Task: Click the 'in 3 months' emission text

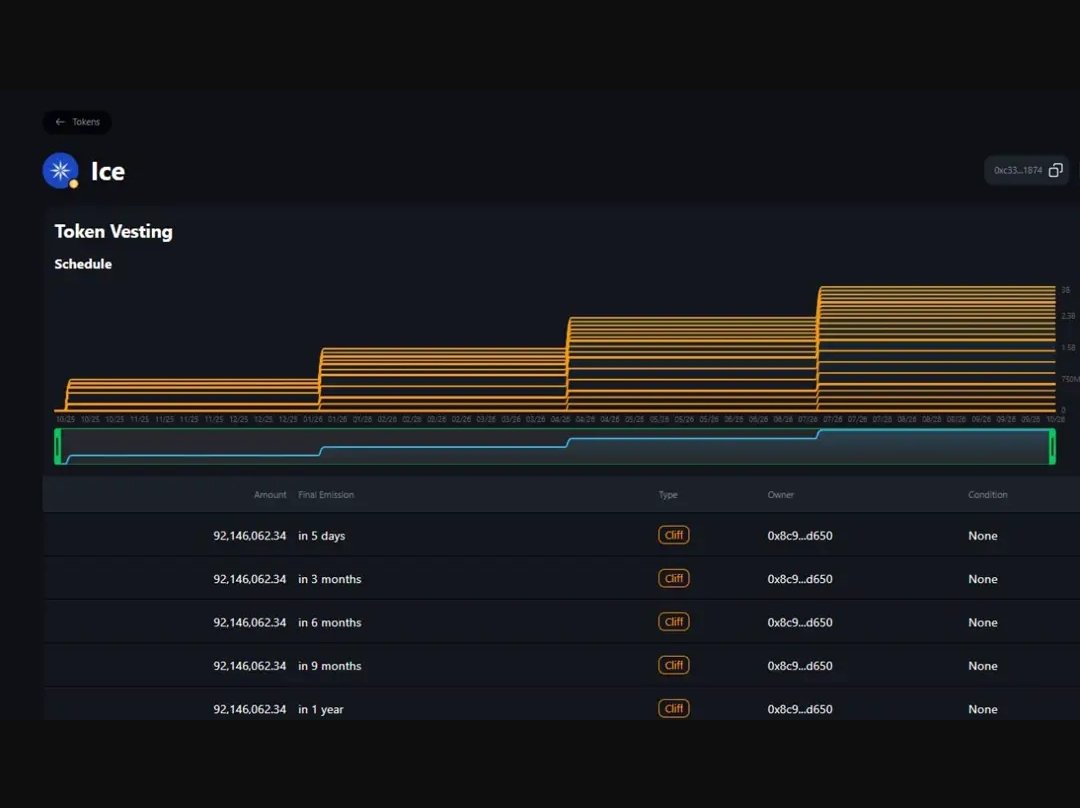Action: (329, 579)
